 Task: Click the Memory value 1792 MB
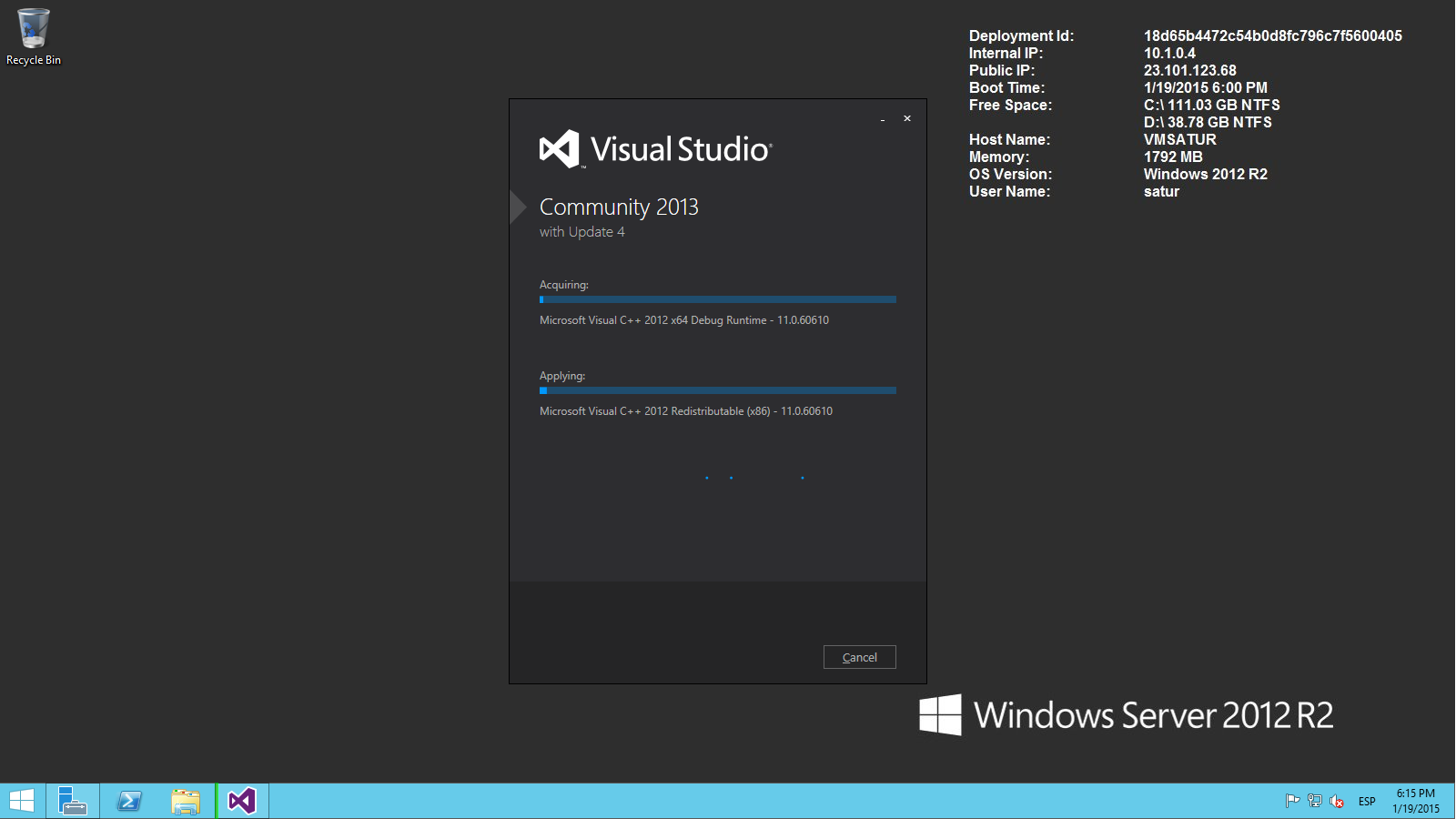pyautogui.click(x=1173, y=157)
